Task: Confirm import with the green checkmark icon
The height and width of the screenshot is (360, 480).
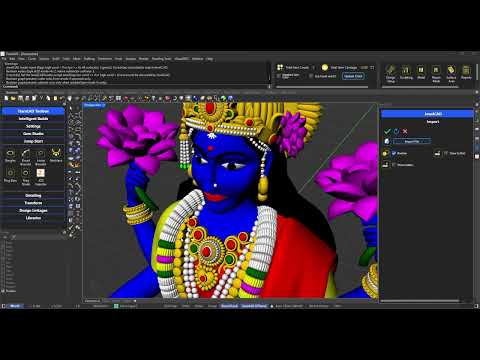Action: click(387, 131)
